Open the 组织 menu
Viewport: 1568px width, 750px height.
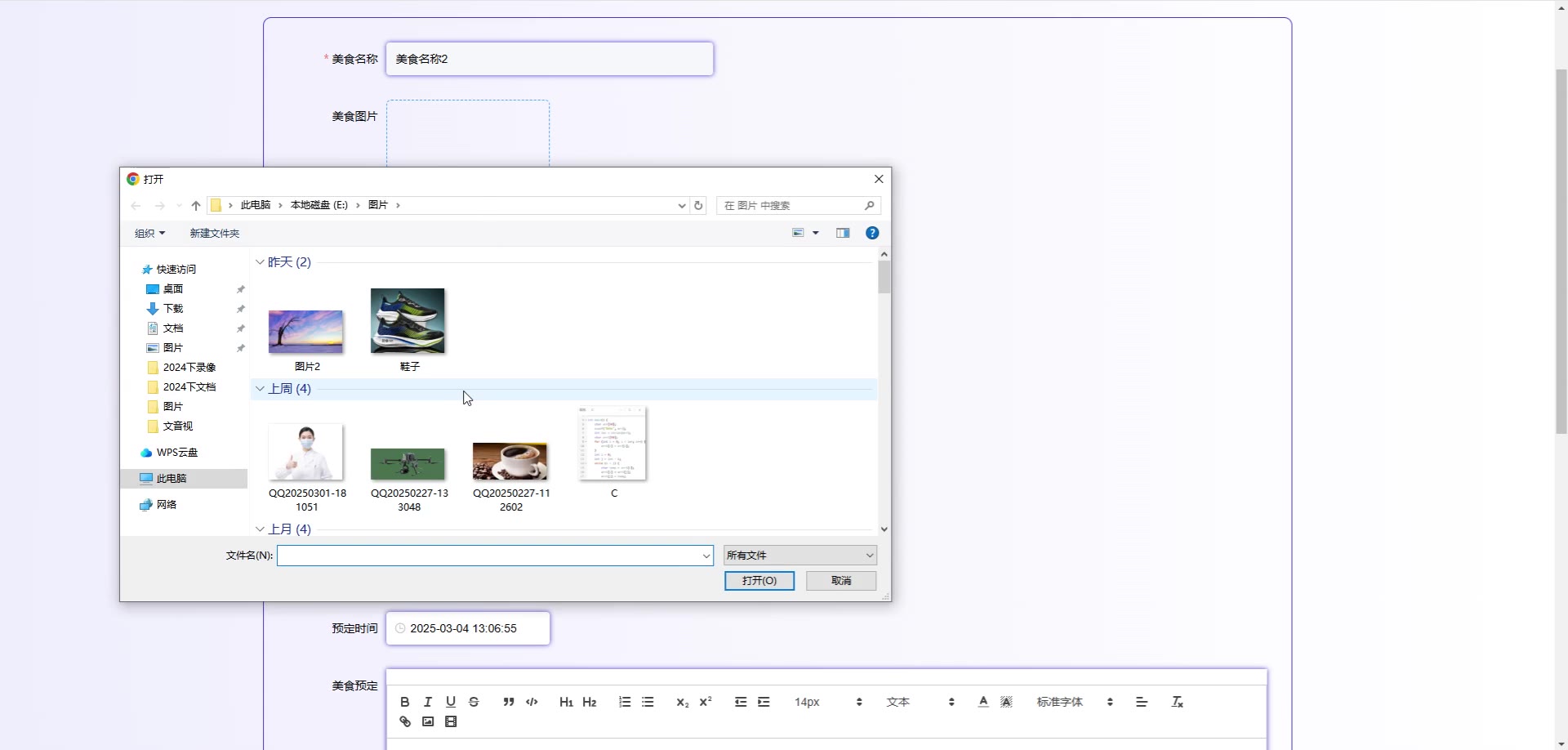149,234
